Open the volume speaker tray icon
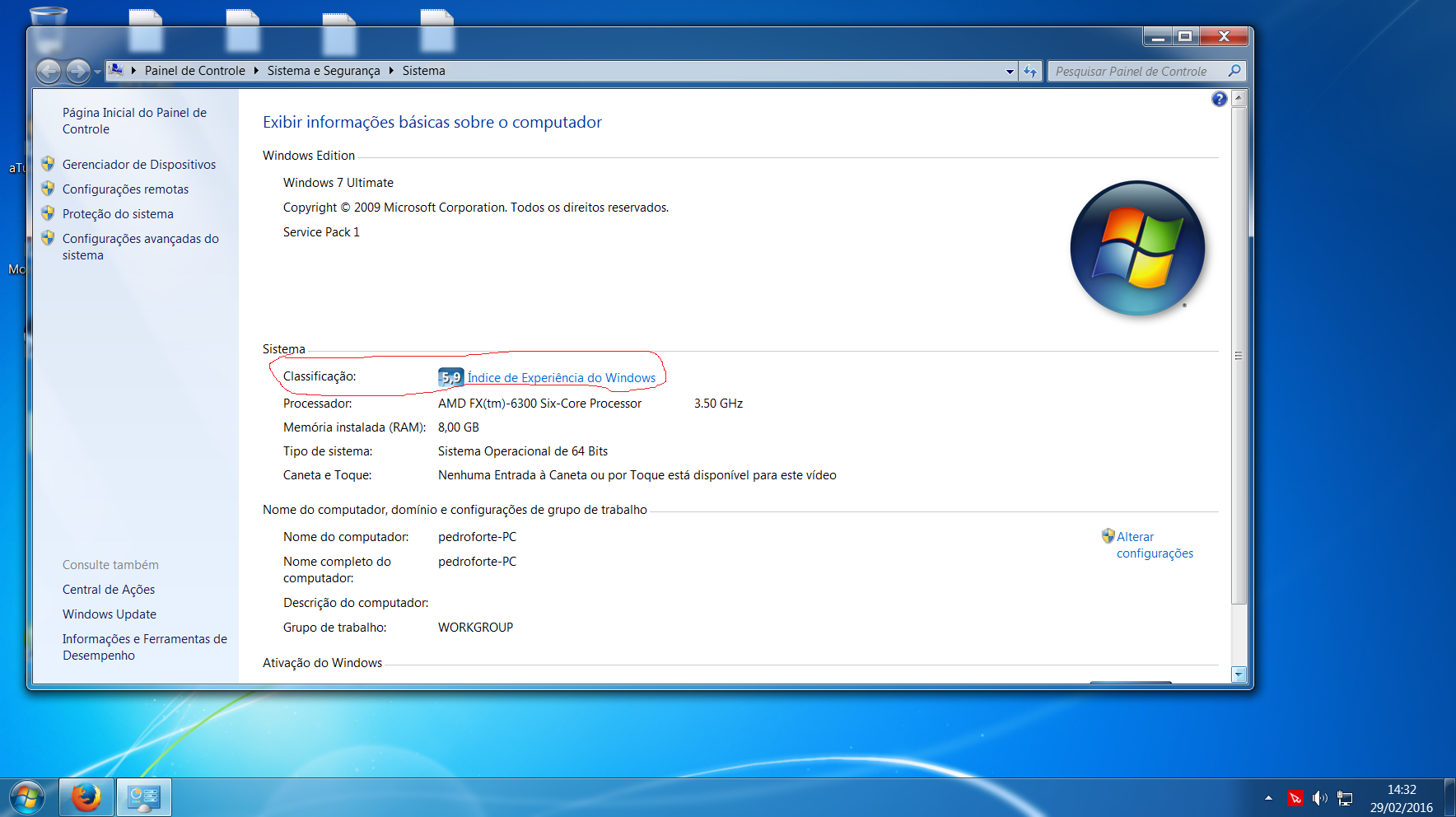Viewport: 1456px width, 817px height. (x=1320, y=798)
